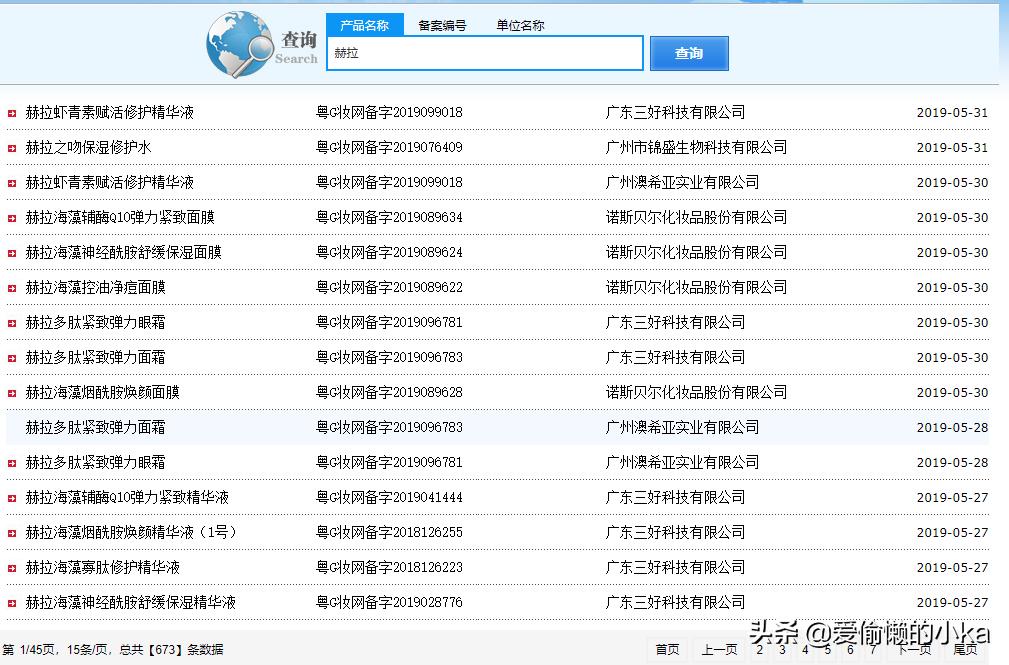Click the globe search logo icon
Image resolution: width=1009 pixels, height=665 pixels.
[240, 43]
